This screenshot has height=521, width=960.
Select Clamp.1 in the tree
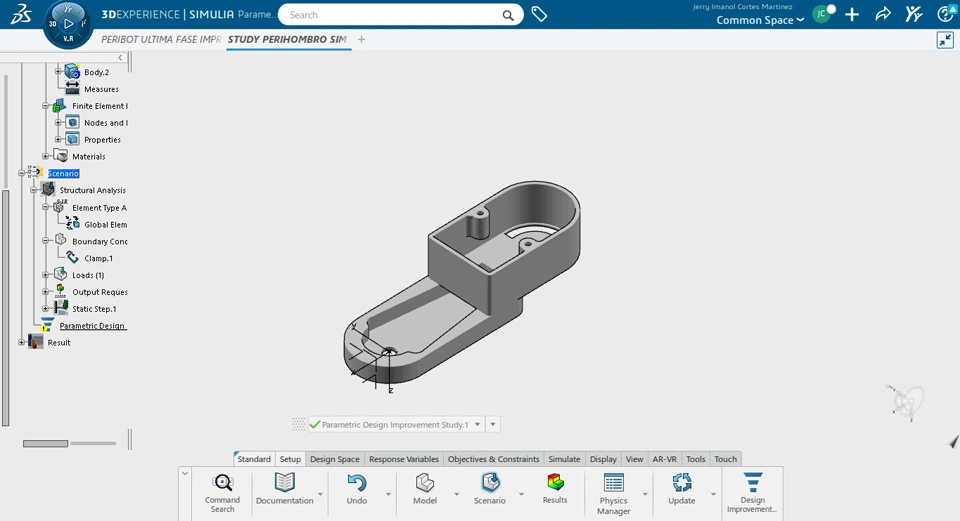(x=98, y=258)
